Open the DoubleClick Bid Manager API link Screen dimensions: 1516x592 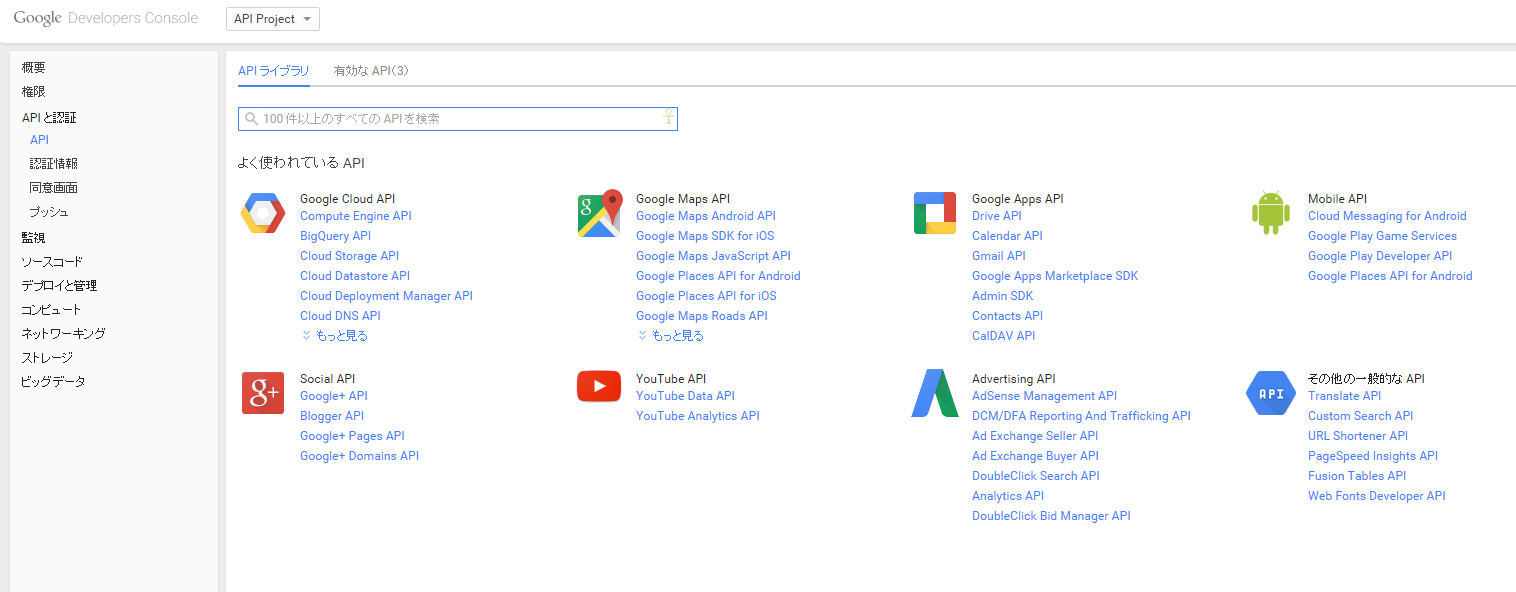click(x=1051, y=516)
